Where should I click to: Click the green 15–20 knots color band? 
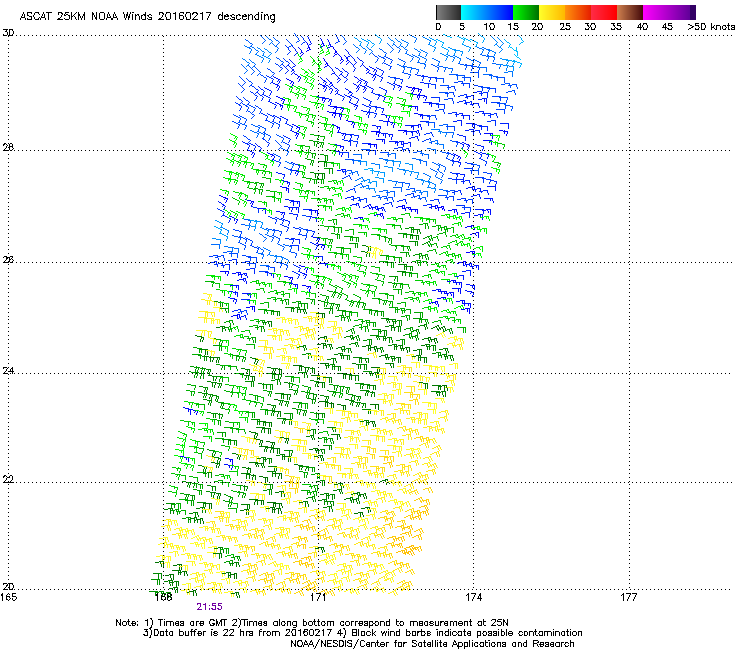point(526,12)
